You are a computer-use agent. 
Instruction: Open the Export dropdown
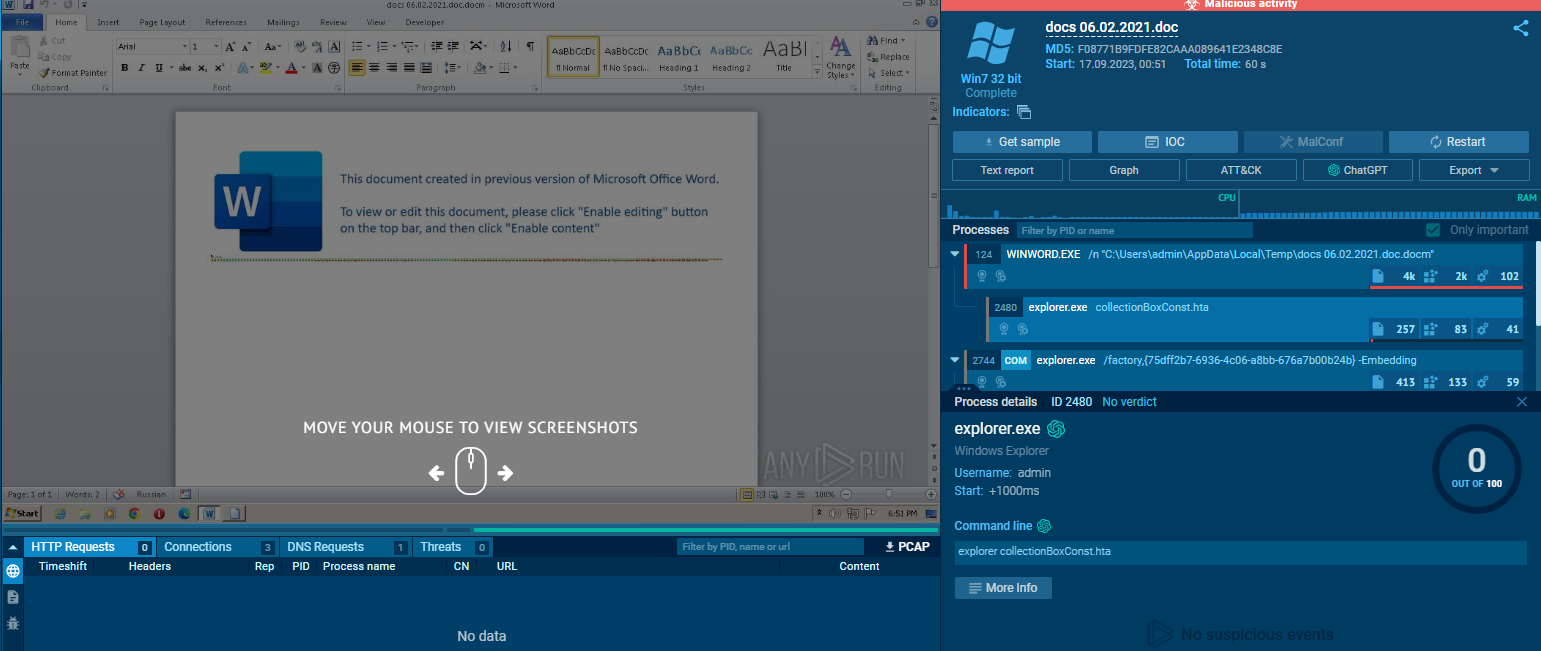[1474, 170]
